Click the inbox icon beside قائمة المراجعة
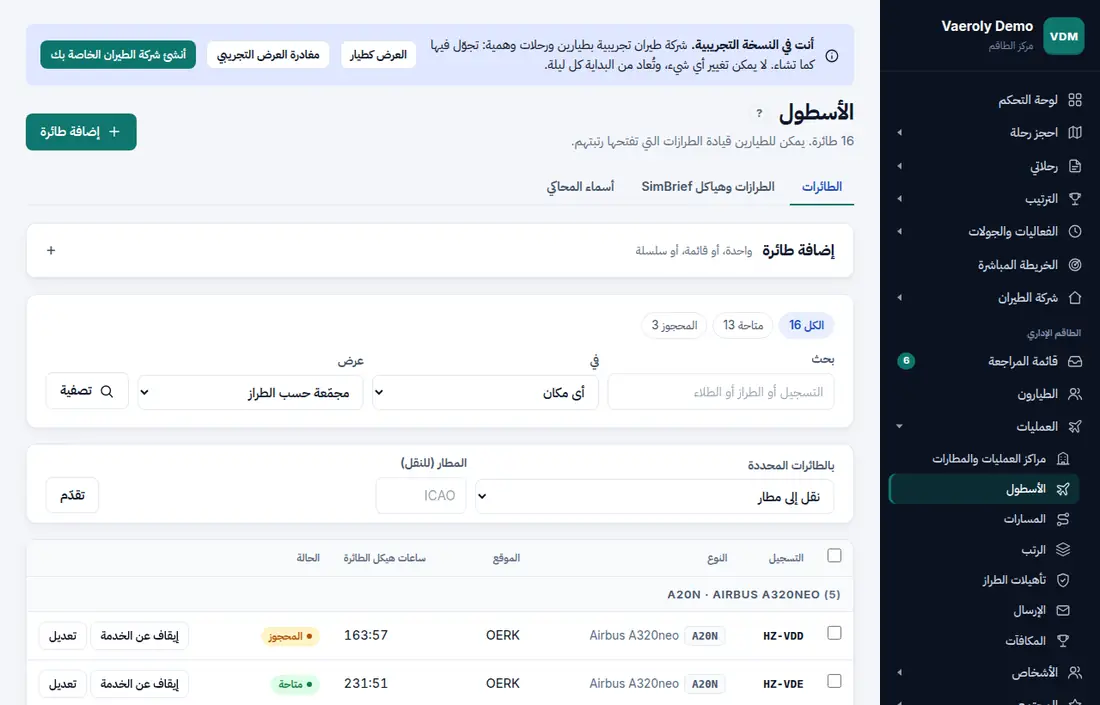Screen dimensions: 1100x705 [1074, 361]
